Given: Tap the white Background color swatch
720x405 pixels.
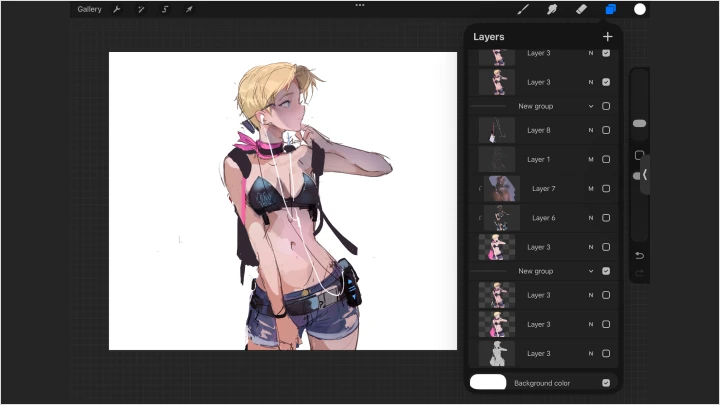Looking at the screenshot, I should click(488, 382).
